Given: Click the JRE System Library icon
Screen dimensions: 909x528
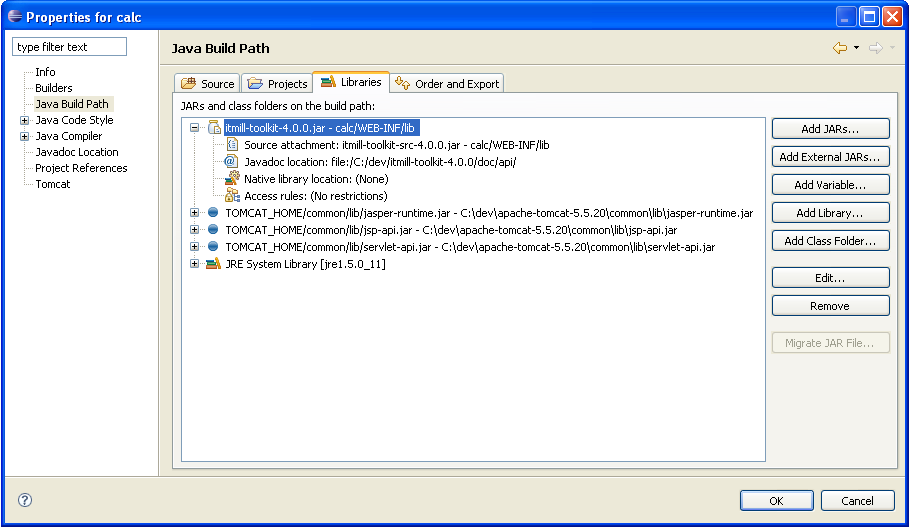Looking at the screenshot, I should pos(212,264).
